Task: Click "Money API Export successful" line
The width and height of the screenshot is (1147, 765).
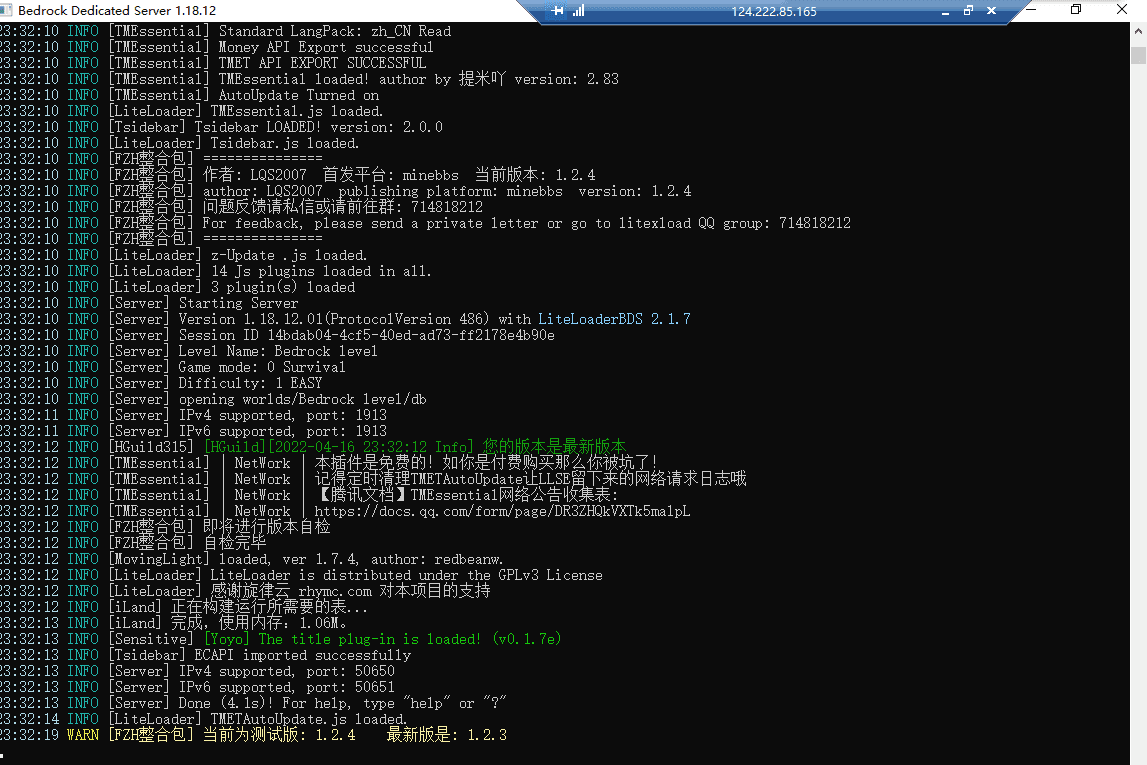Action: tap(217, 48)
